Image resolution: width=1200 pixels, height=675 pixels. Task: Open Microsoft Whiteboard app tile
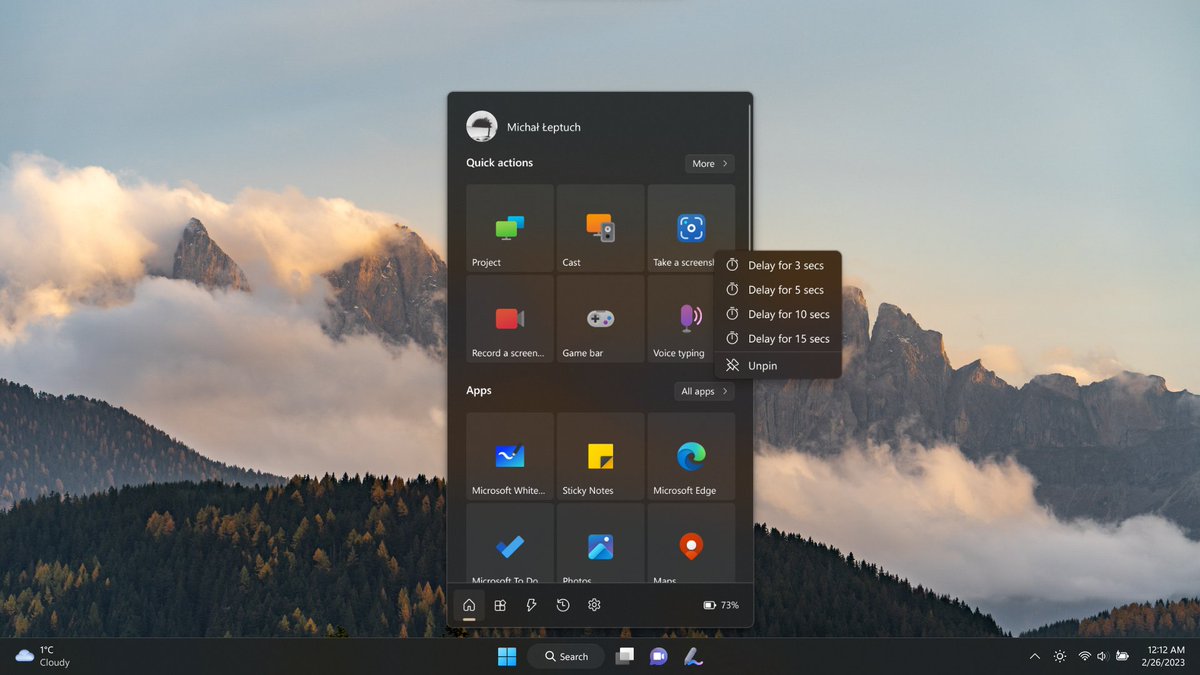(x=510, y=456)
